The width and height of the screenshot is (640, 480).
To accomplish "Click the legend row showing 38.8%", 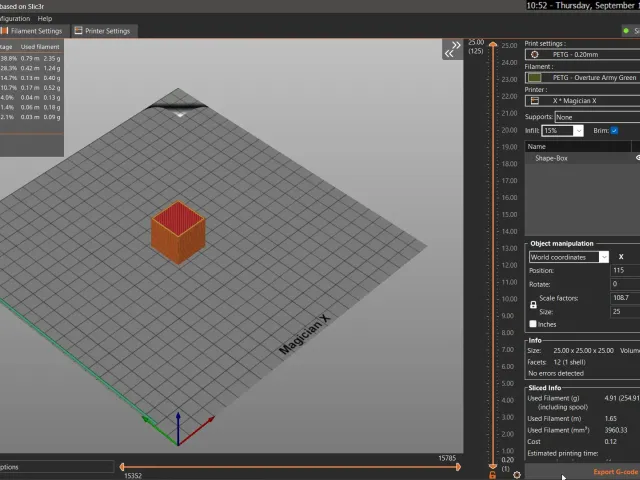I will click(x=31, y=58).
